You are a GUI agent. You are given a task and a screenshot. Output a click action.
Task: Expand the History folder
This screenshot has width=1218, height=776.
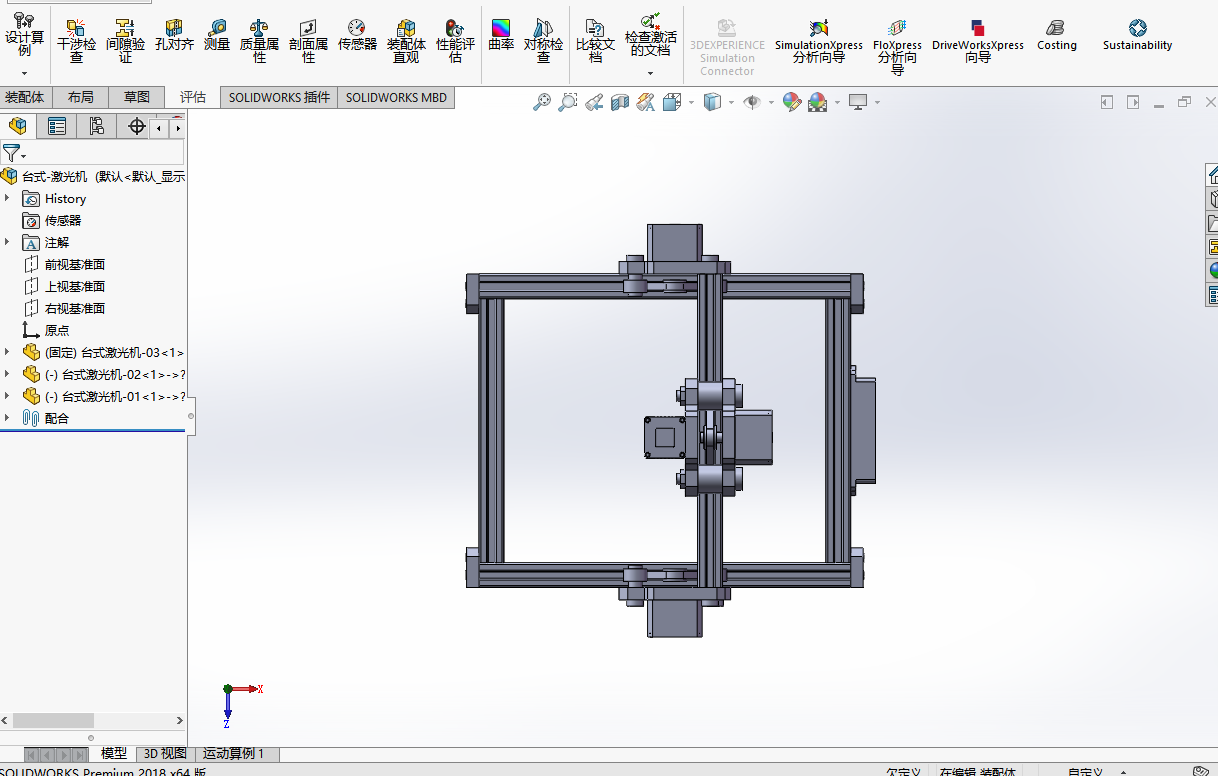tap(7, 199)
